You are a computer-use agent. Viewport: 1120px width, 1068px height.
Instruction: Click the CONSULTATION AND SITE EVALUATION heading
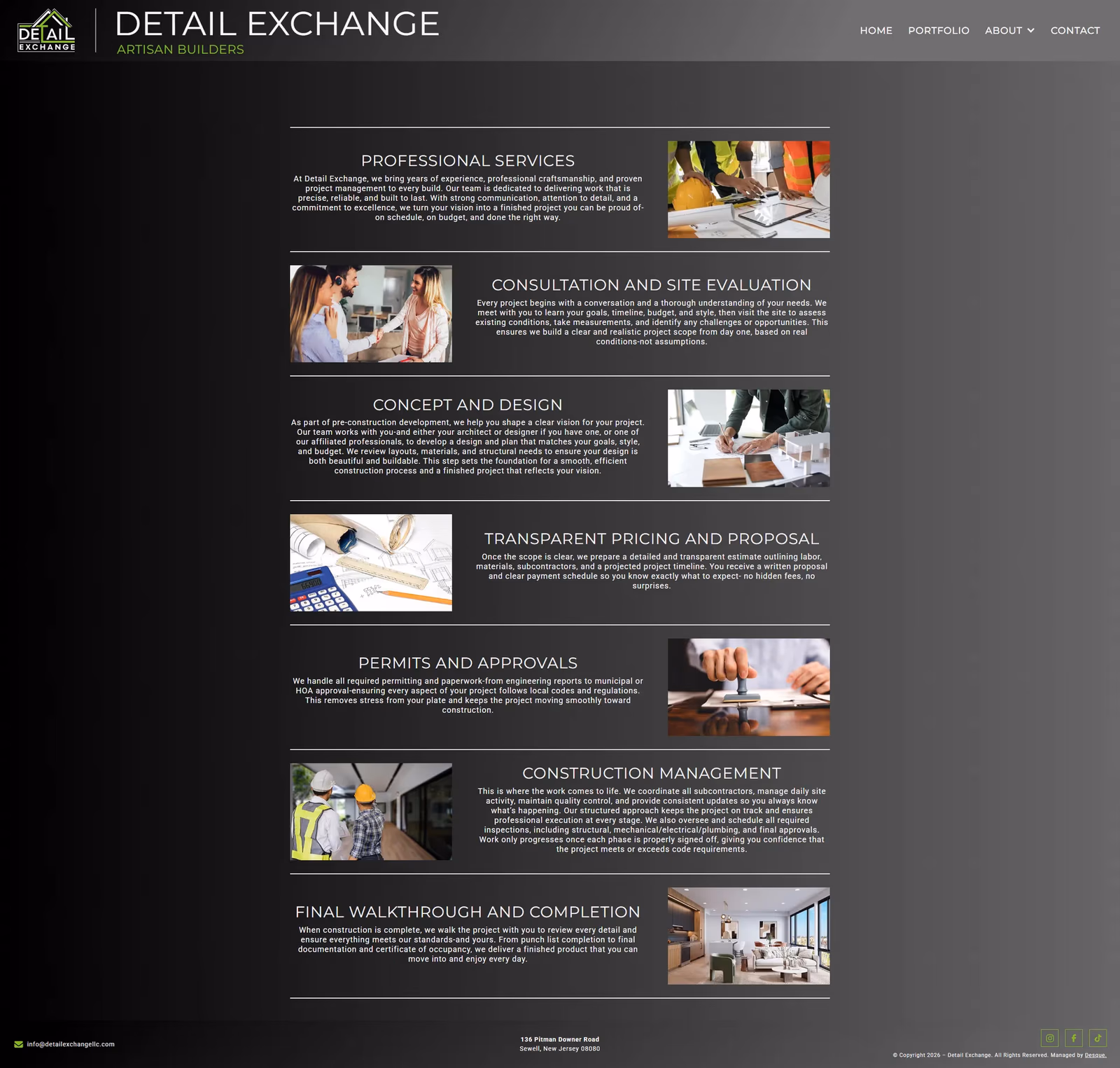click(x=651, y=285)
